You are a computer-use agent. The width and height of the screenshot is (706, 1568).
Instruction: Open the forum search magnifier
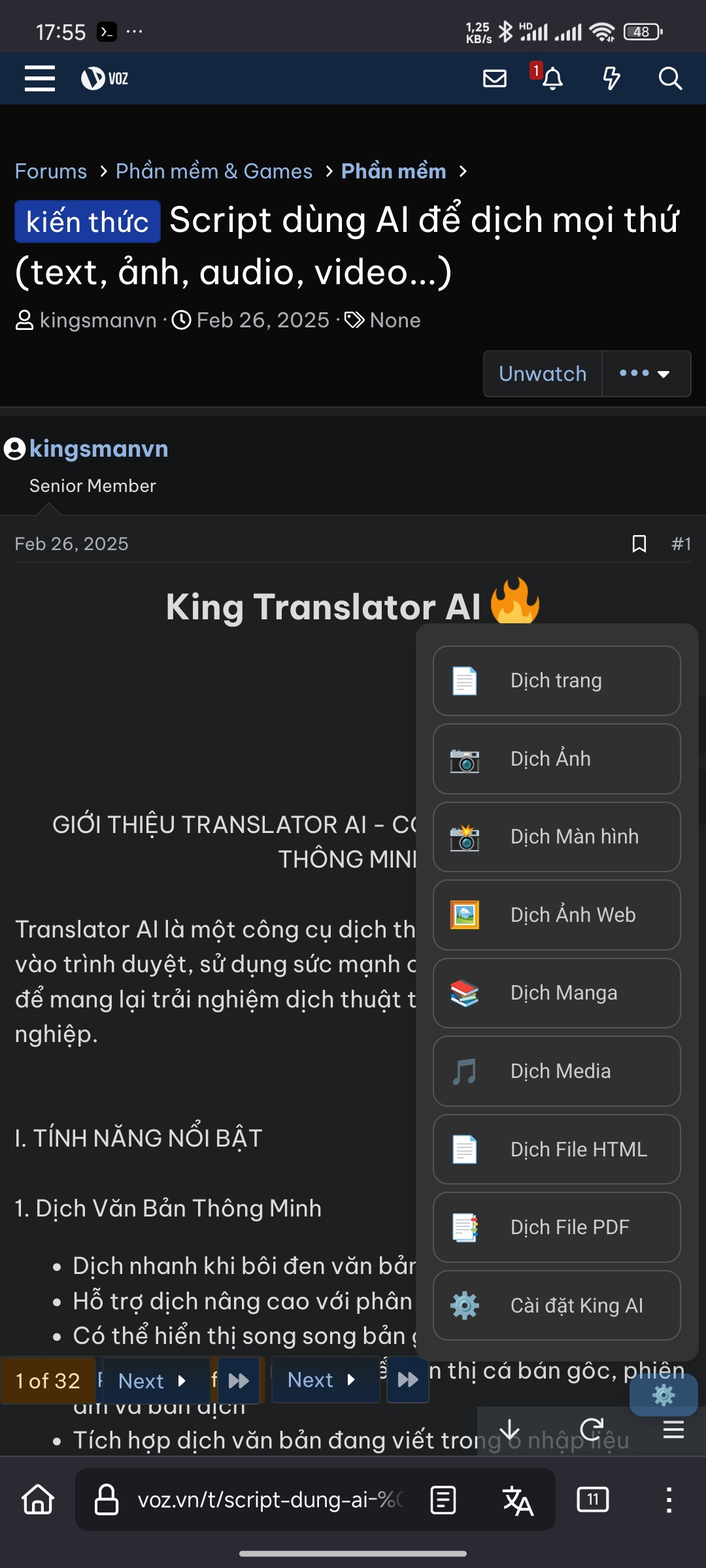click(x=670, y=78)
